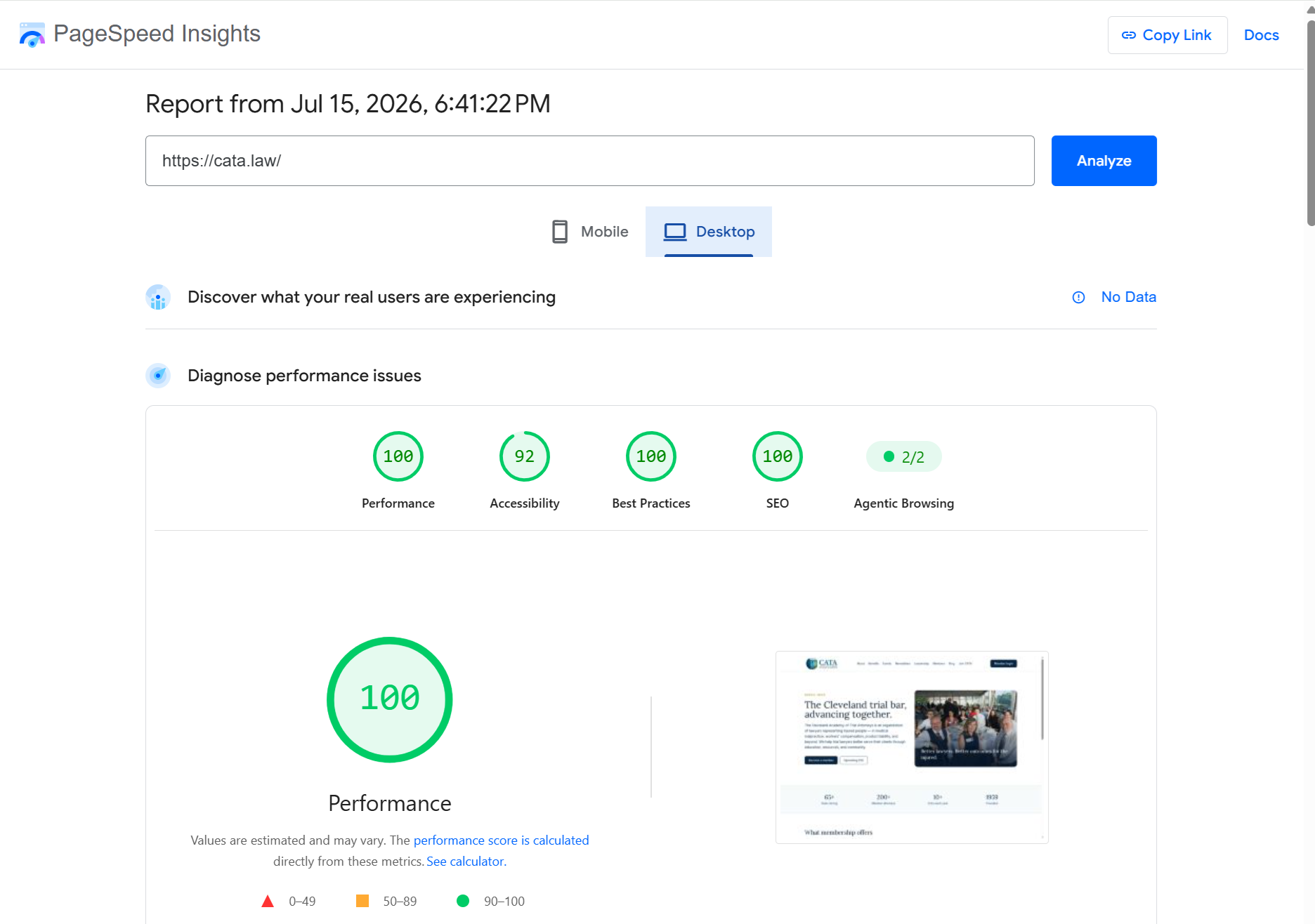Open the Agentic Browsing 2/2 badge
This screenshot has width=1315, height=924.
[x=904, y=457]
